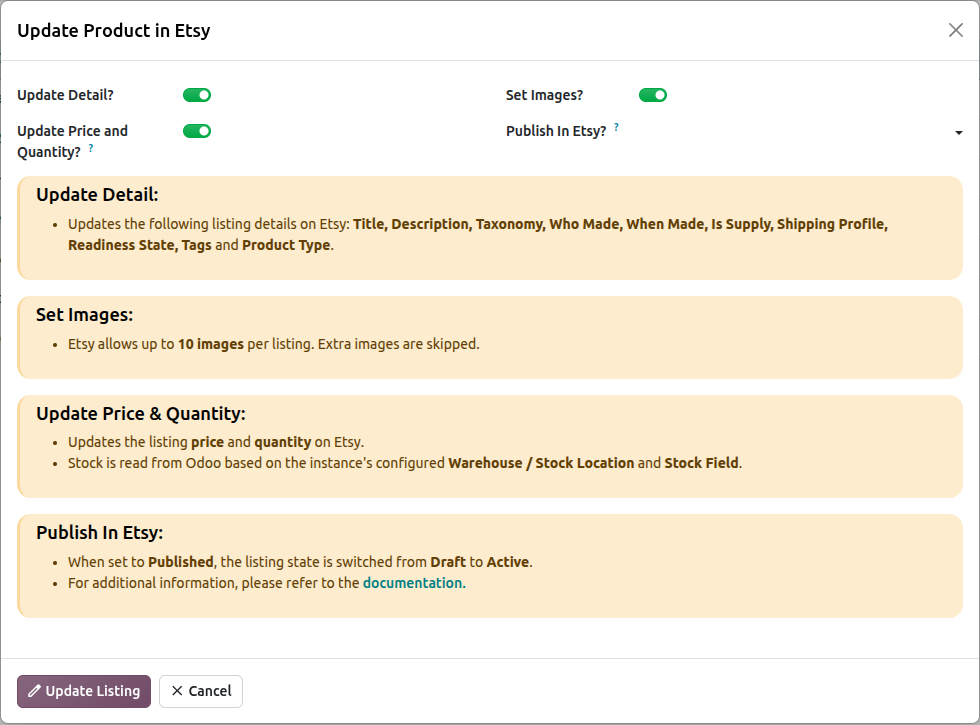Click the Cancel button
Screen dimensions: 980x725
tap(201, 691)
